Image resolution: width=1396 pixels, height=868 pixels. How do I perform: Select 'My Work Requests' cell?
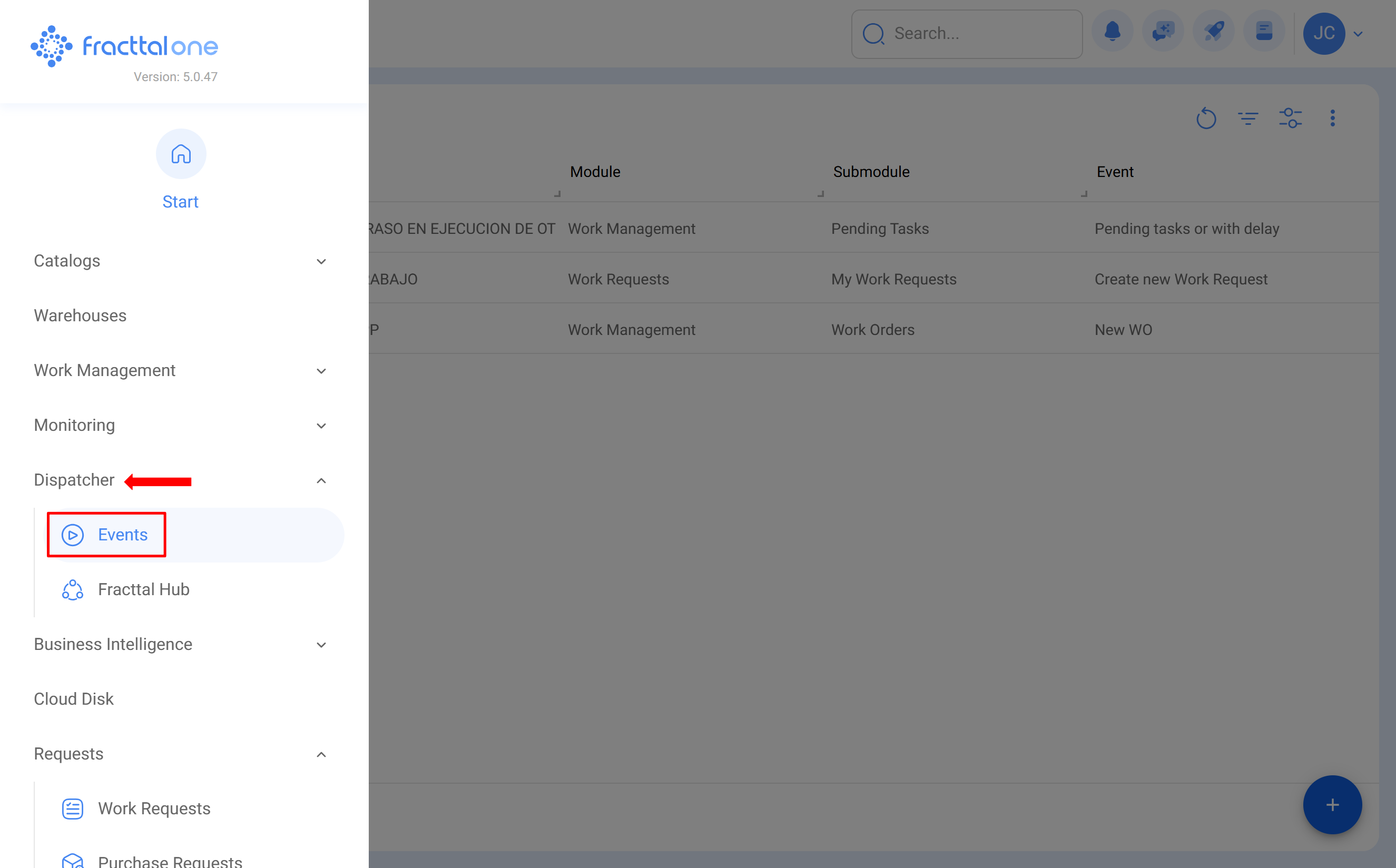894,279
